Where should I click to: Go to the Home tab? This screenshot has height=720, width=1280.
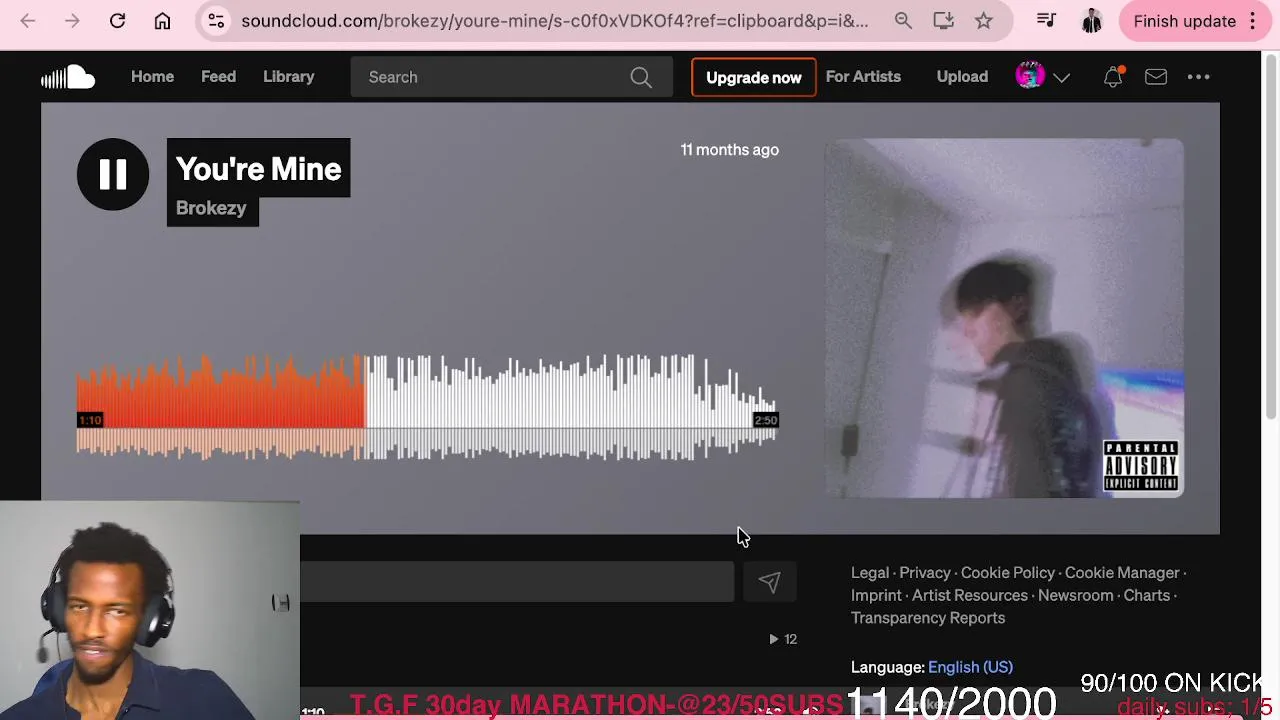click(x=152, y=77)
